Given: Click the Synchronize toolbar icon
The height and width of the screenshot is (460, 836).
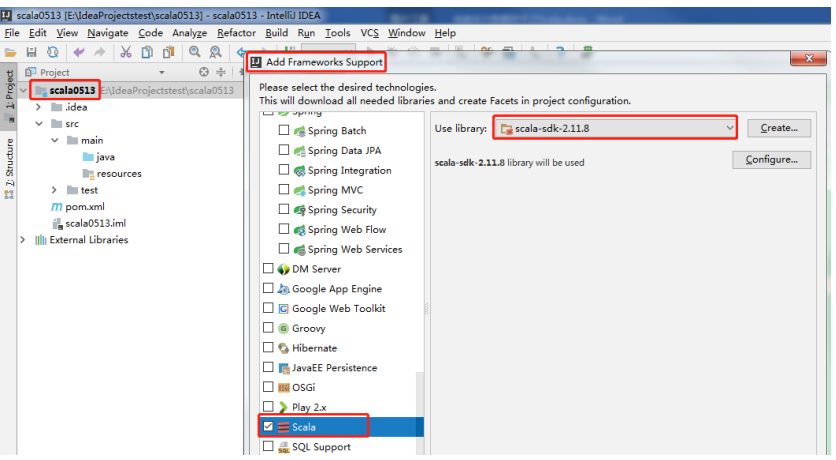Looking at the screenshot, I should coord(52,52).
